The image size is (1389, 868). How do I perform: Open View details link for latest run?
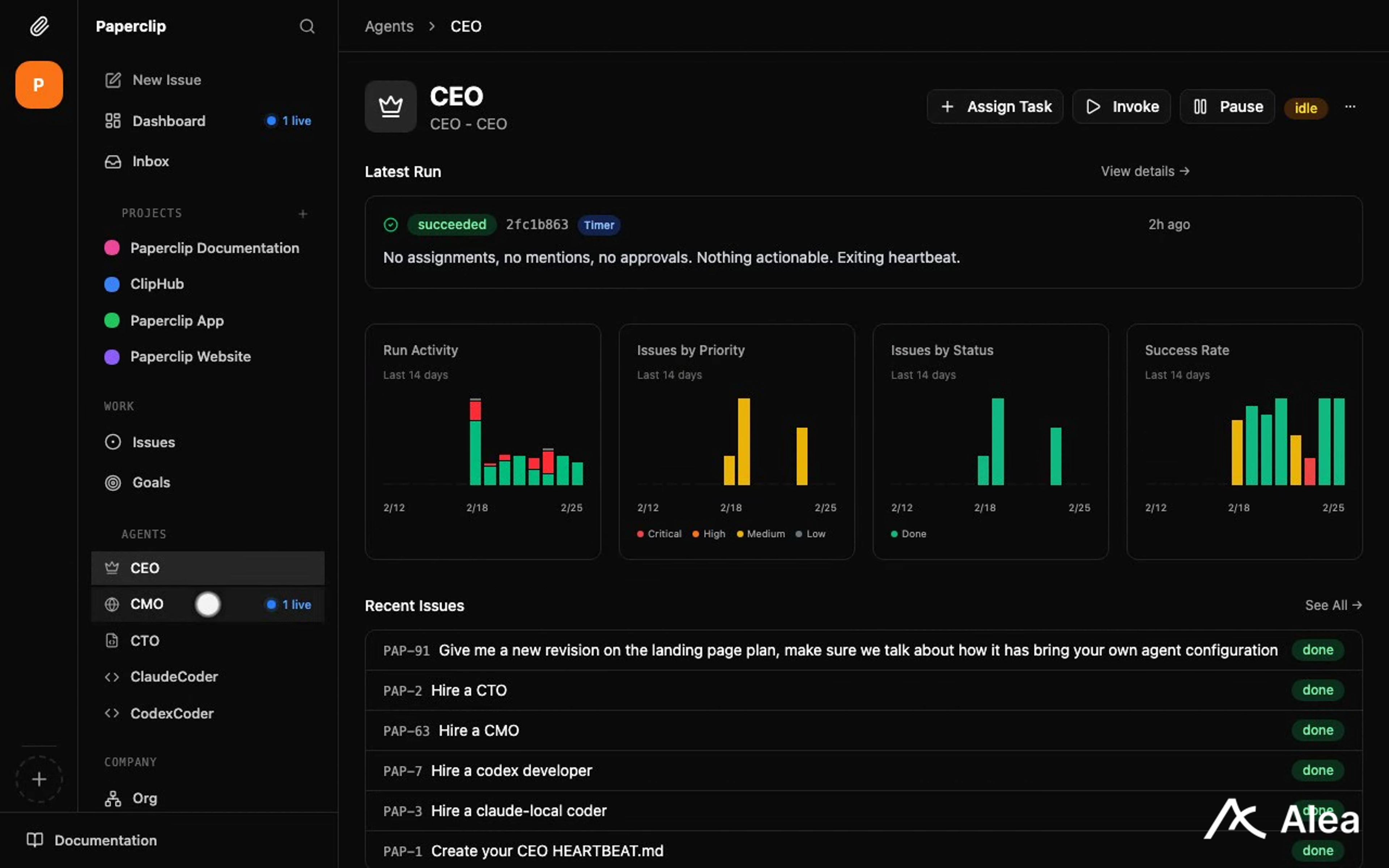(x=1144, y=172)
